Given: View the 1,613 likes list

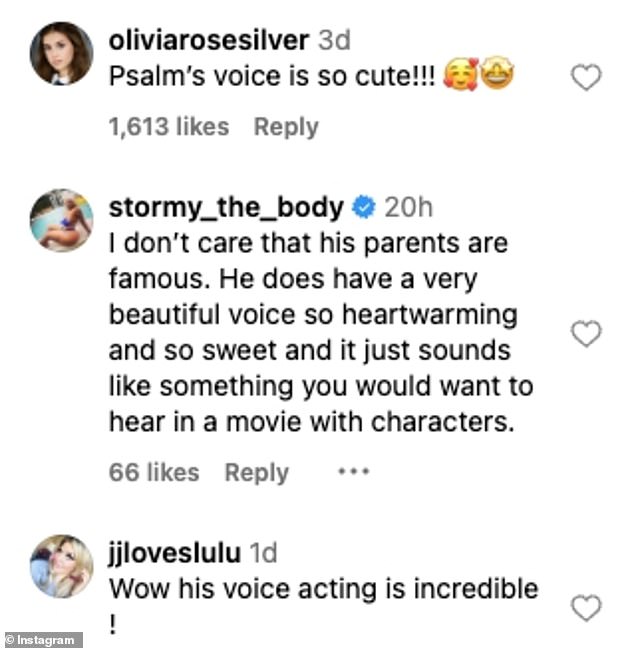Looking at the screenshot, I should tap(168, 127).
